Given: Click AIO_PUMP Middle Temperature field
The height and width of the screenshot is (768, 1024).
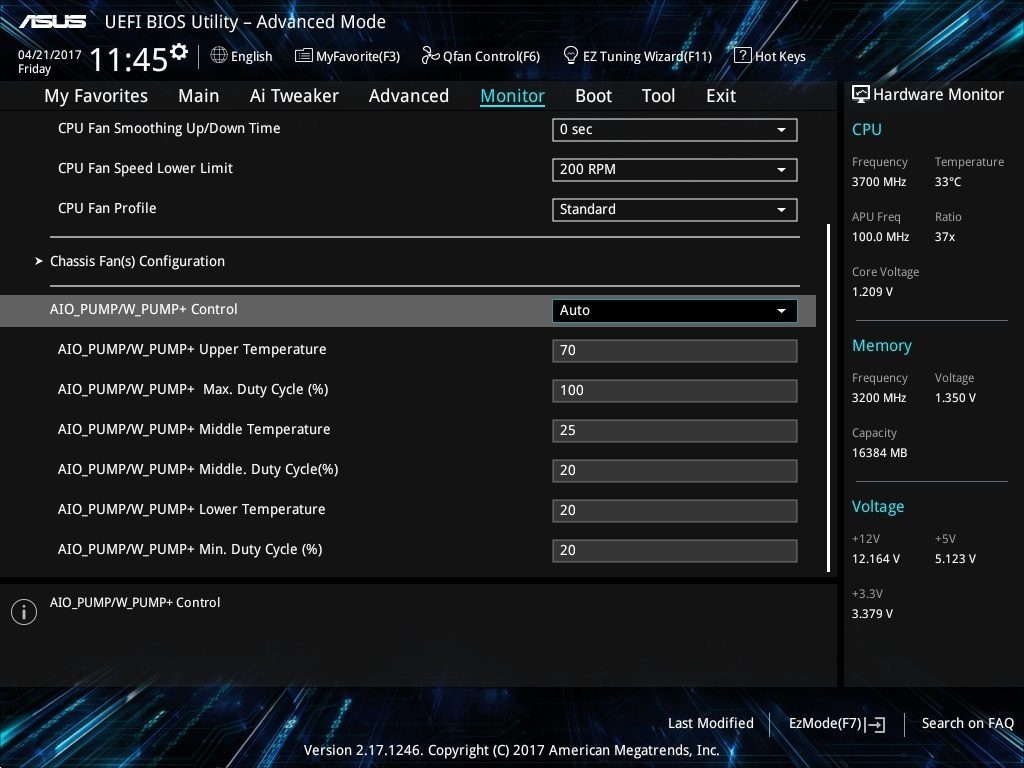Looking at the screenshot, I should coord(675,430).
